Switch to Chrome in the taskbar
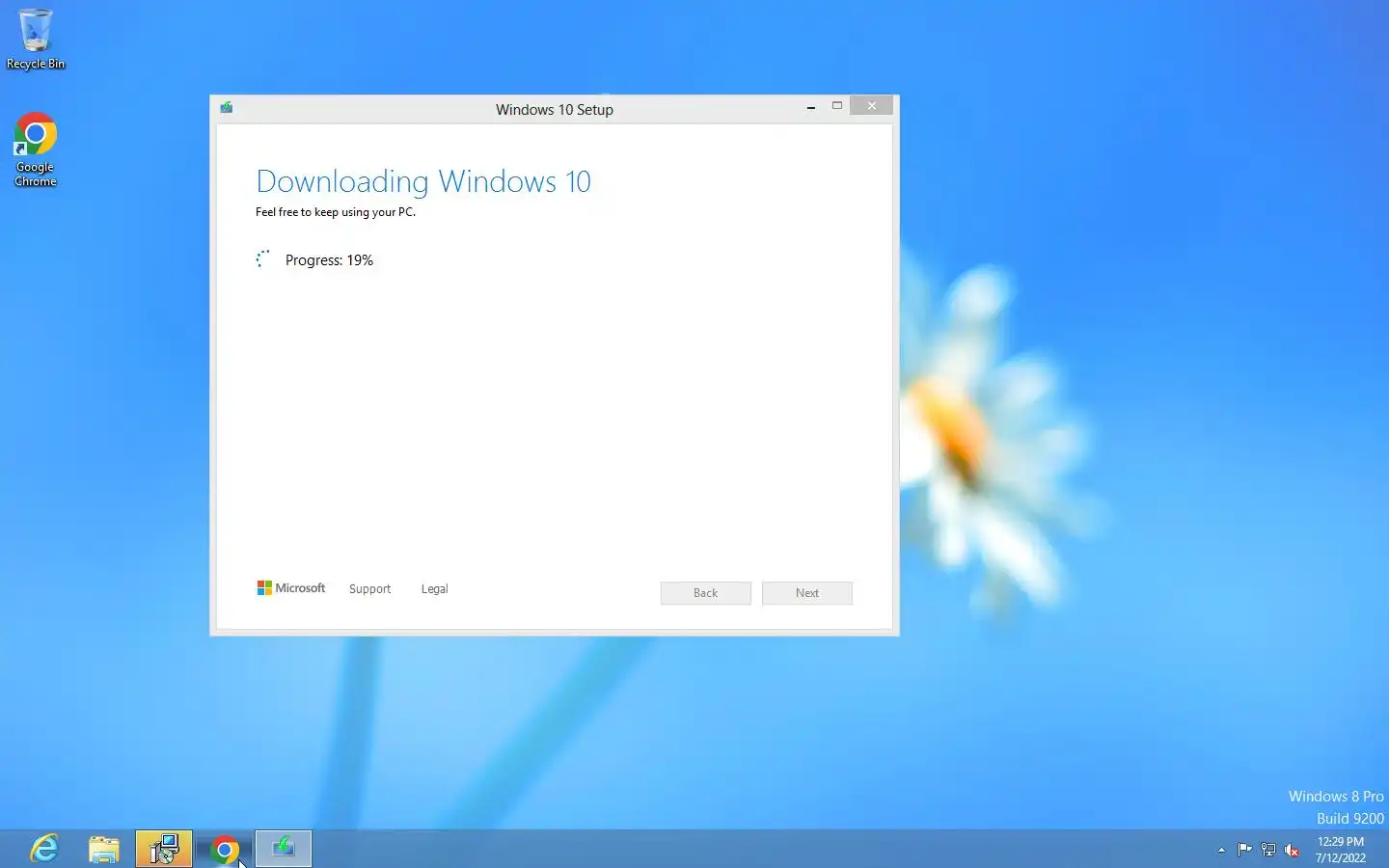The width and height of the screenshot is (1389, 868). [224, 849]
